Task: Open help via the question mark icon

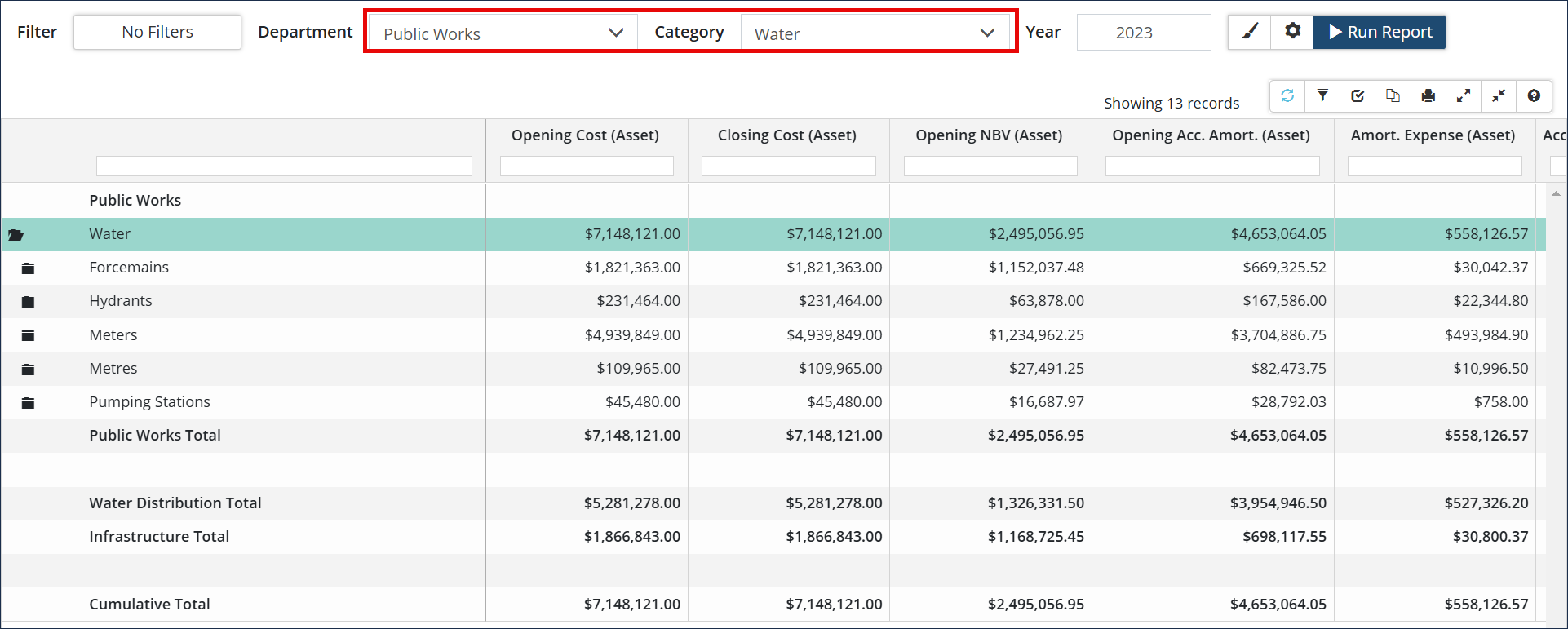Action: (1534, 96)
